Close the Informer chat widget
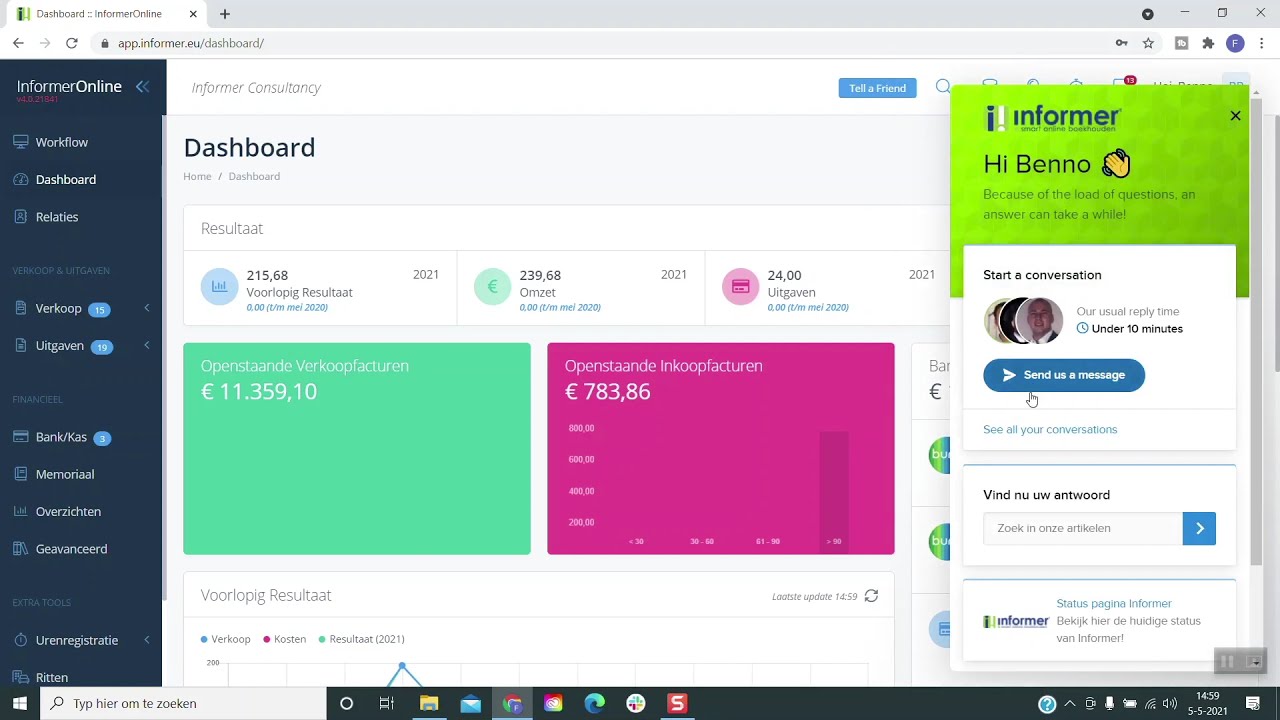1280x720 pixels. [x=1235, y=116]
